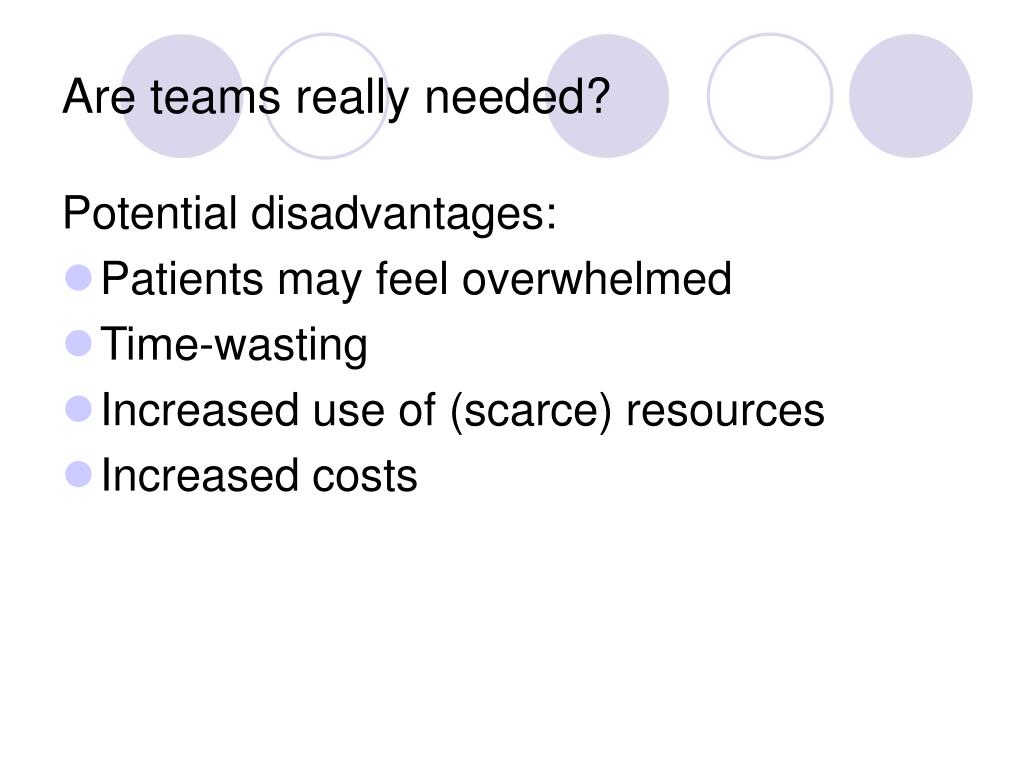Screen dimensions: 1024x768
Task: Click the rightmost filled lavender circle
Action: click(x=911, y=96)
